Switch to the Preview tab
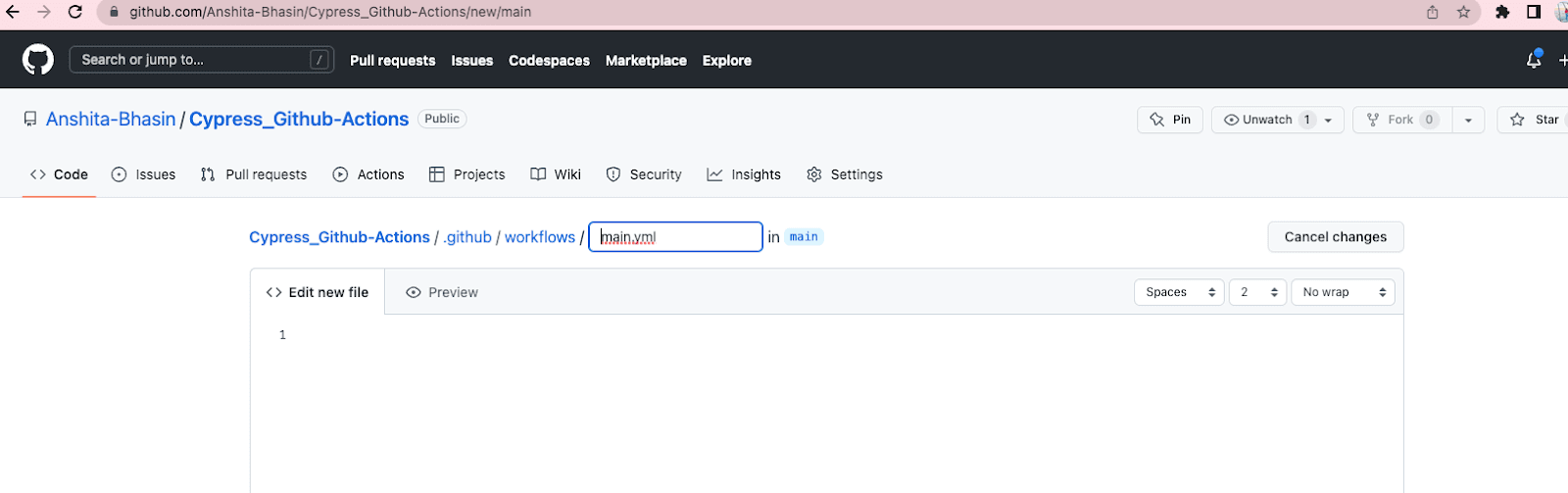The image size is (1568, 493). (x=442, y=292)
